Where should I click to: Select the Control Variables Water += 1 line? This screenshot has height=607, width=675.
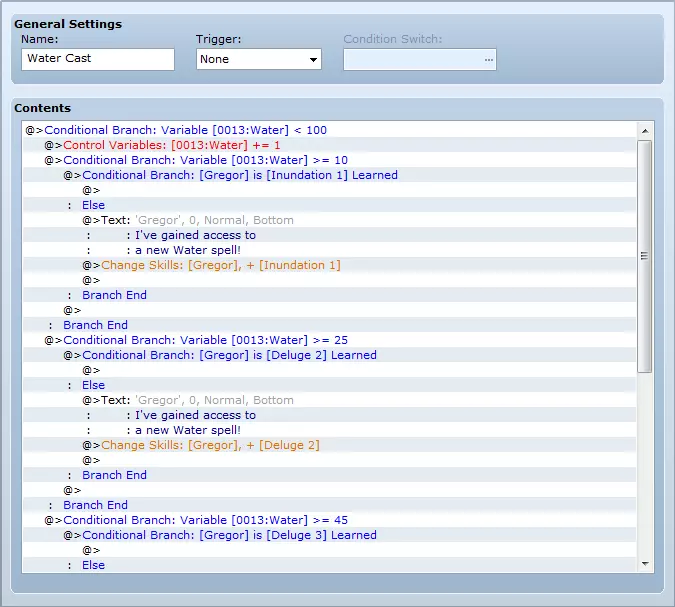click(330, 145)
